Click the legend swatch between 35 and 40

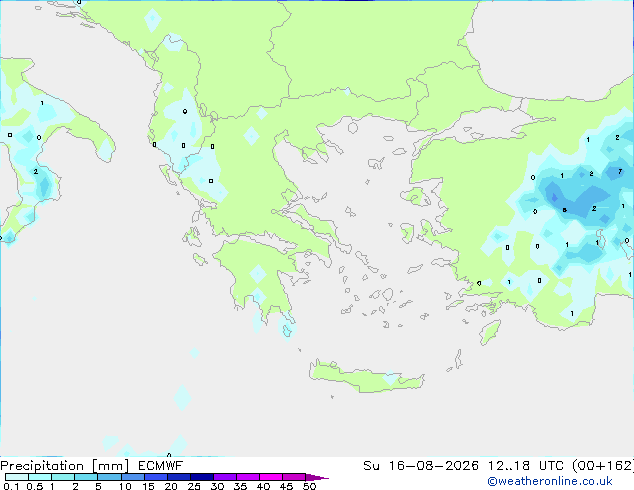248,477
